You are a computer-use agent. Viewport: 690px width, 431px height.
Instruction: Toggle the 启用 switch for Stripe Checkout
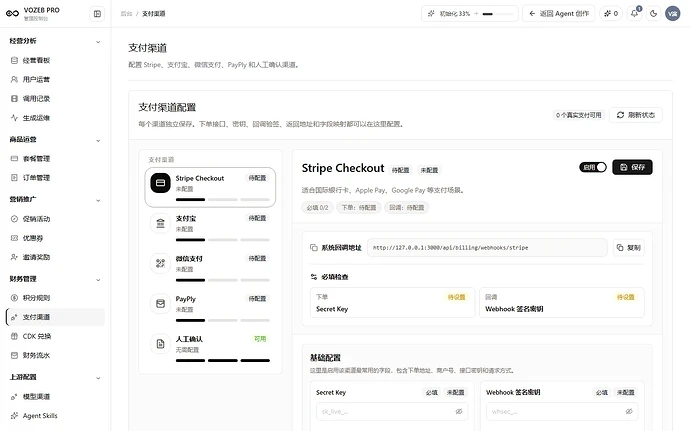[x=593, y=167]
